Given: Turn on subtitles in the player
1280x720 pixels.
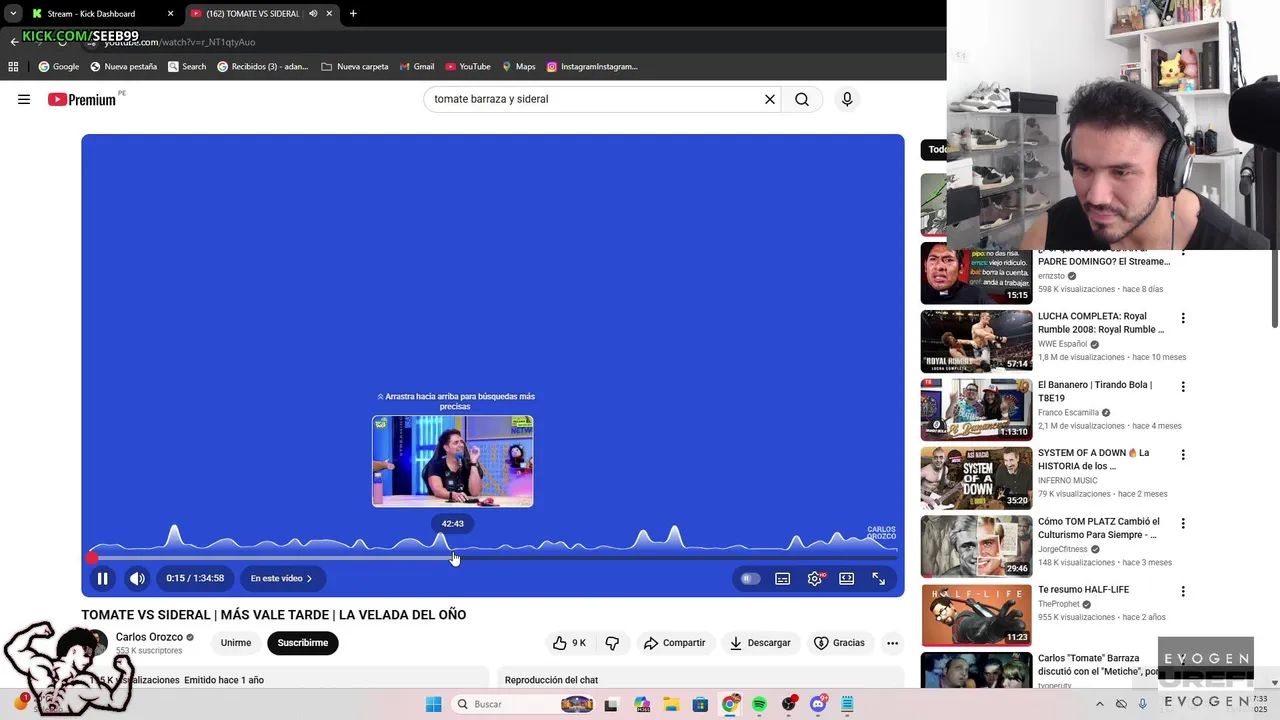Looking at the screenshot, I should 783,578.
